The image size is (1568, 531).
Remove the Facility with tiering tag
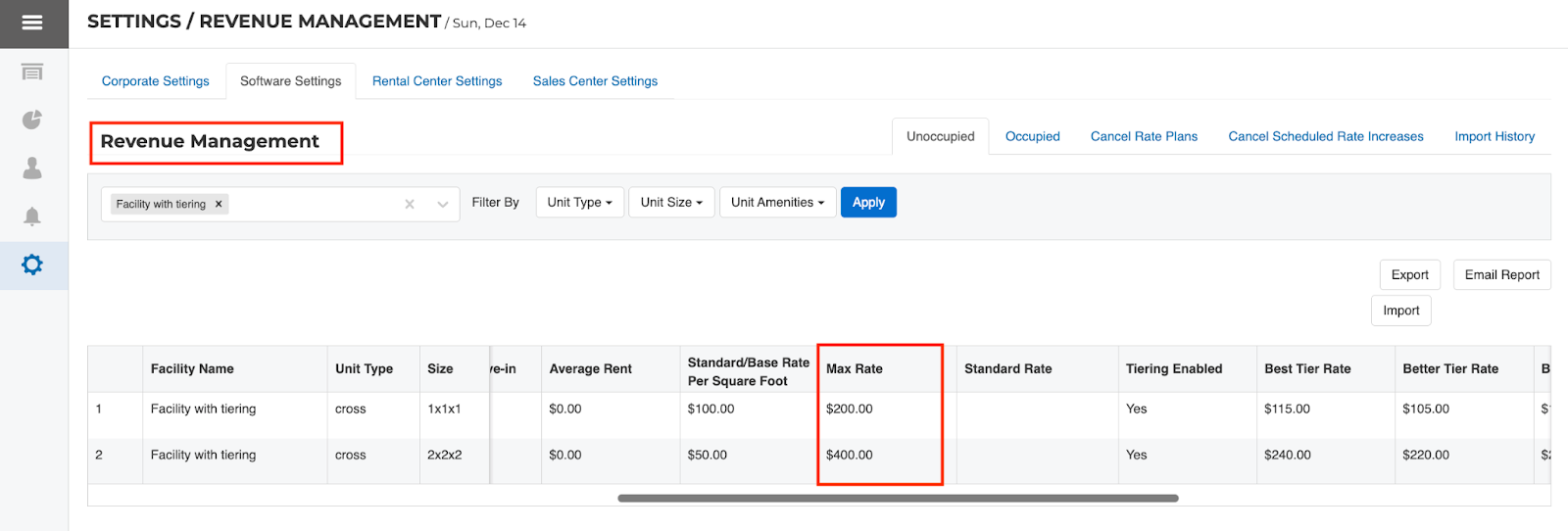tap(219, 204)
